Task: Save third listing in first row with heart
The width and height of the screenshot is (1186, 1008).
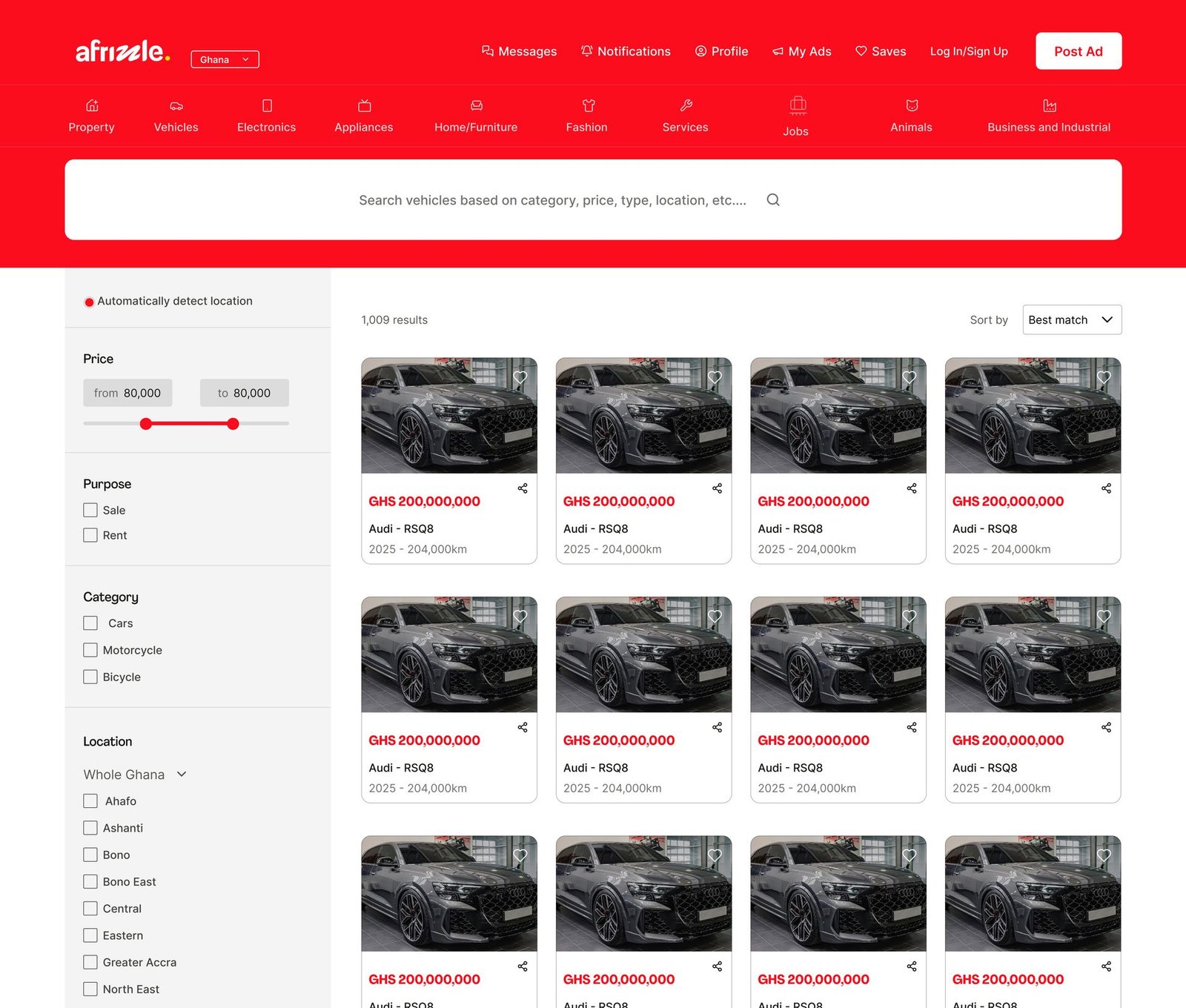Action: click(910, 377)
